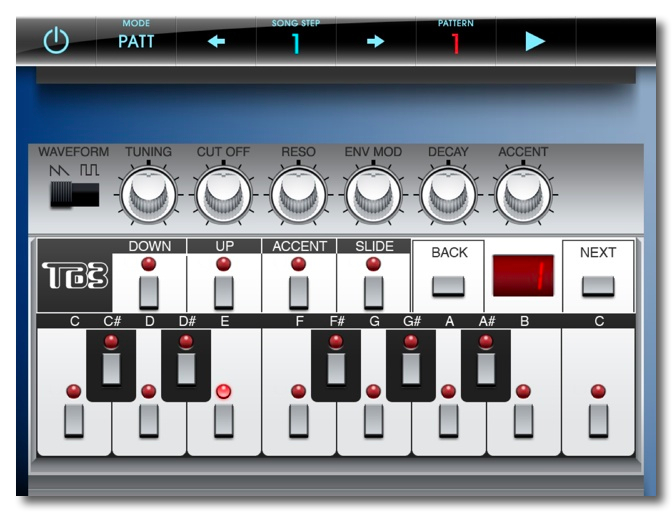The height and width of the screenshot is (512, 672).
Task: Switch the PATT mode selector
Action: point(136,42)
